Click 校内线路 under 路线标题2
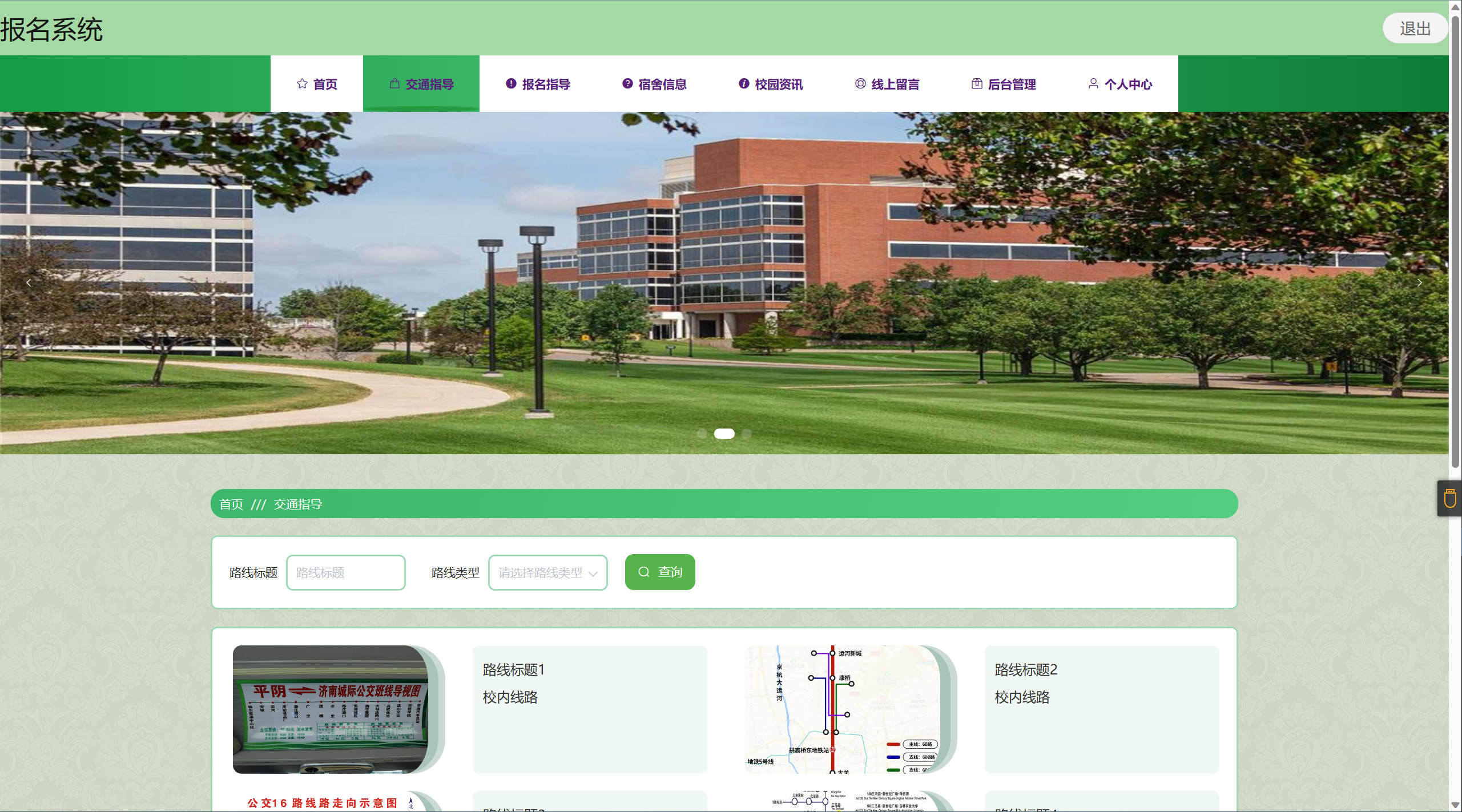Screen dimensions: 1462x812 coord(1022,697)
